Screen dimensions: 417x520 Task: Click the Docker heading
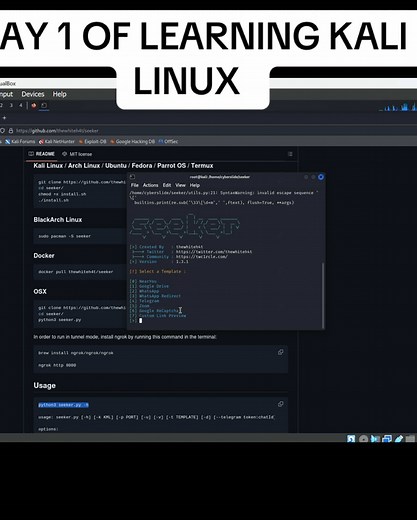44,256
